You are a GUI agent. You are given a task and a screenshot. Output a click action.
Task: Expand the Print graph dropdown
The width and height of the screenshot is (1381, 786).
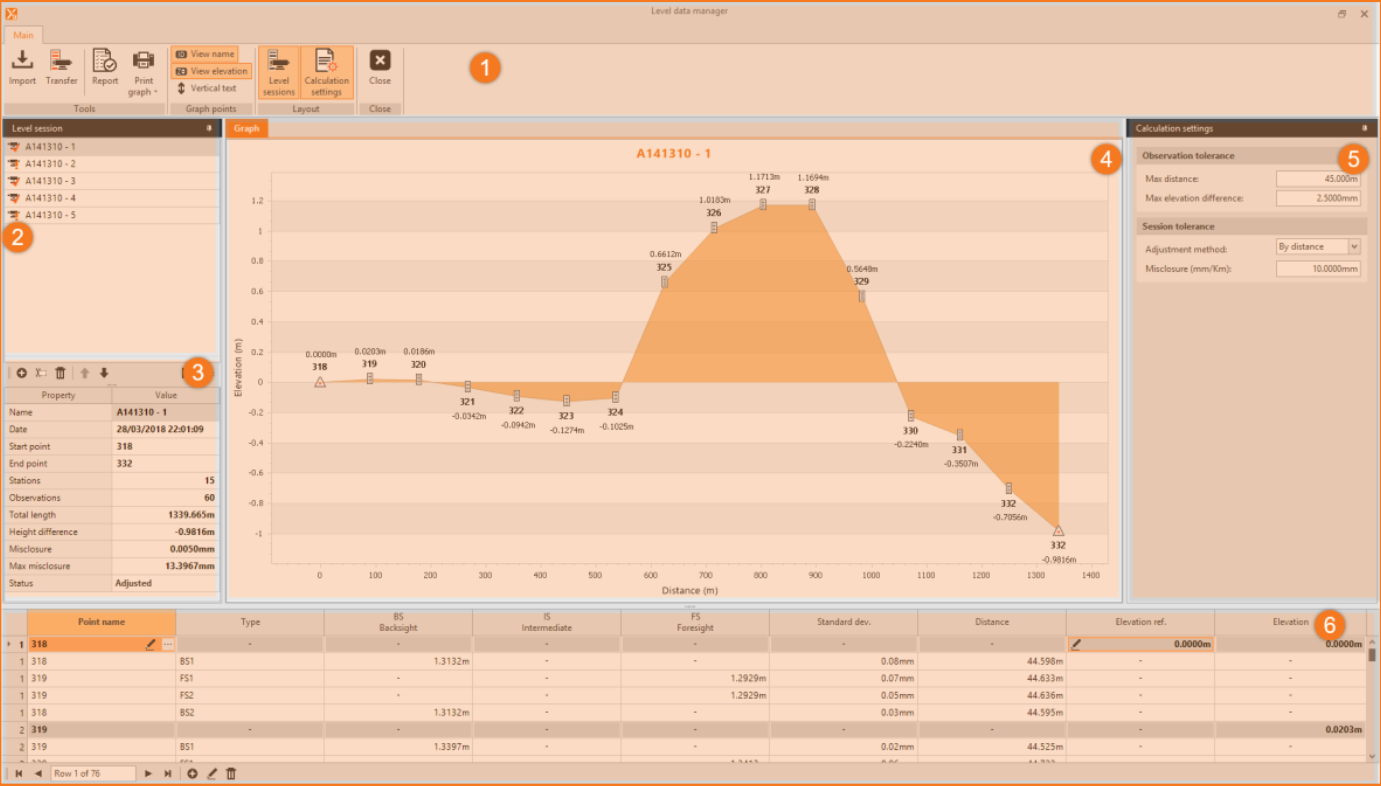(x=144, y=92)
